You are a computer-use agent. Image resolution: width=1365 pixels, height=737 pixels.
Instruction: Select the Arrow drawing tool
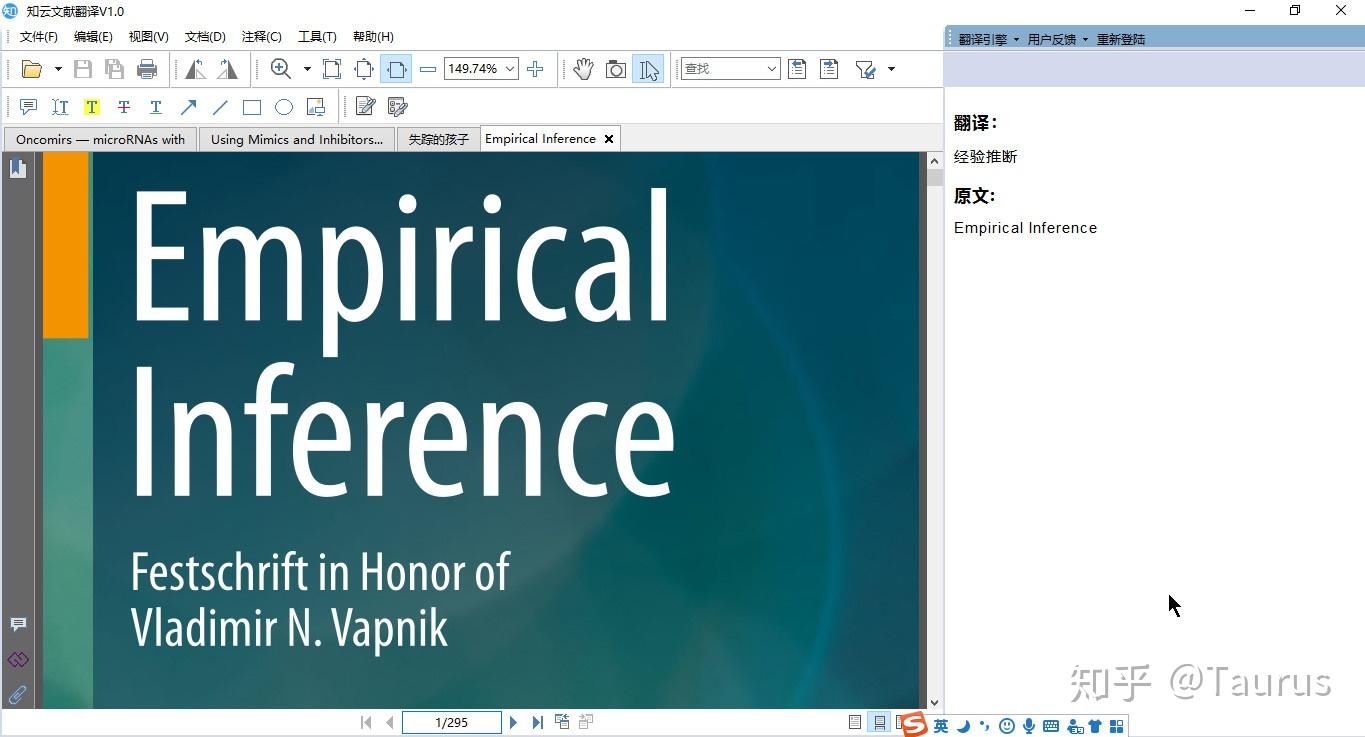click(188, 107)
